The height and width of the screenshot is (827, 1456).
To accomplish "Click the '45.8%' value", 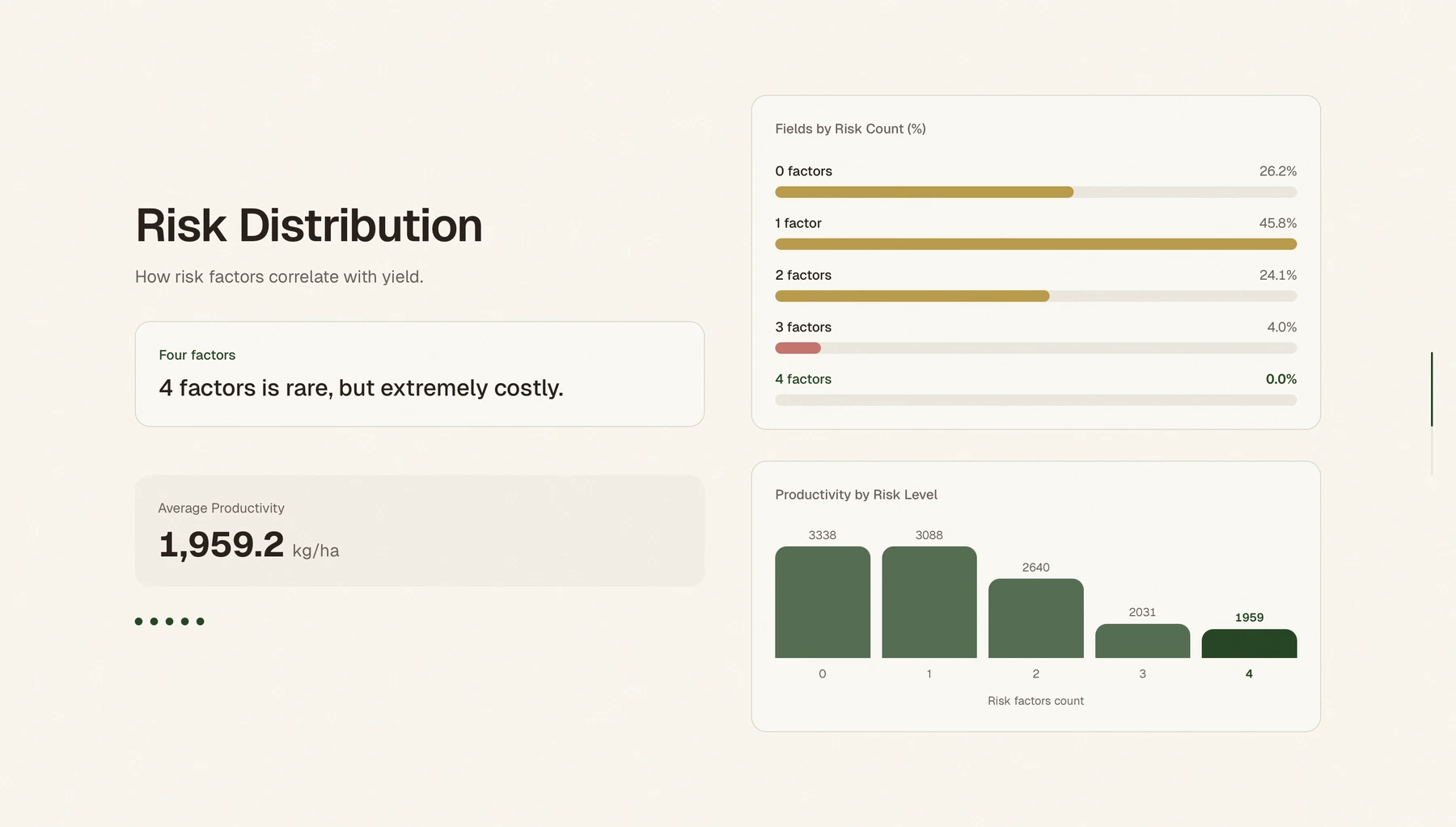I will pyautogui.click(x=1278, y=223).
